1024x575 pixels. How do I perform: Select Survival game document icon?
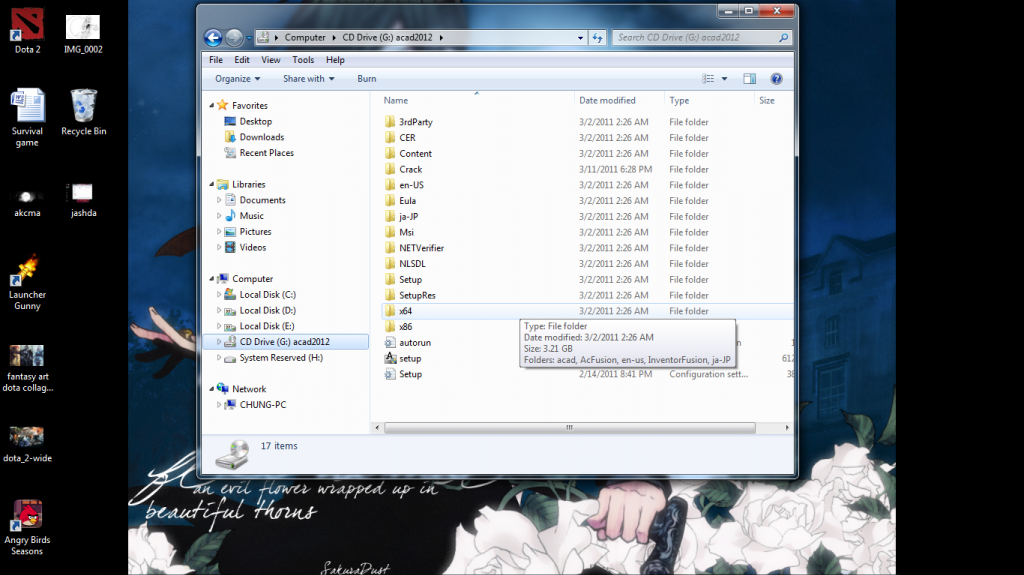coord(27,118)
